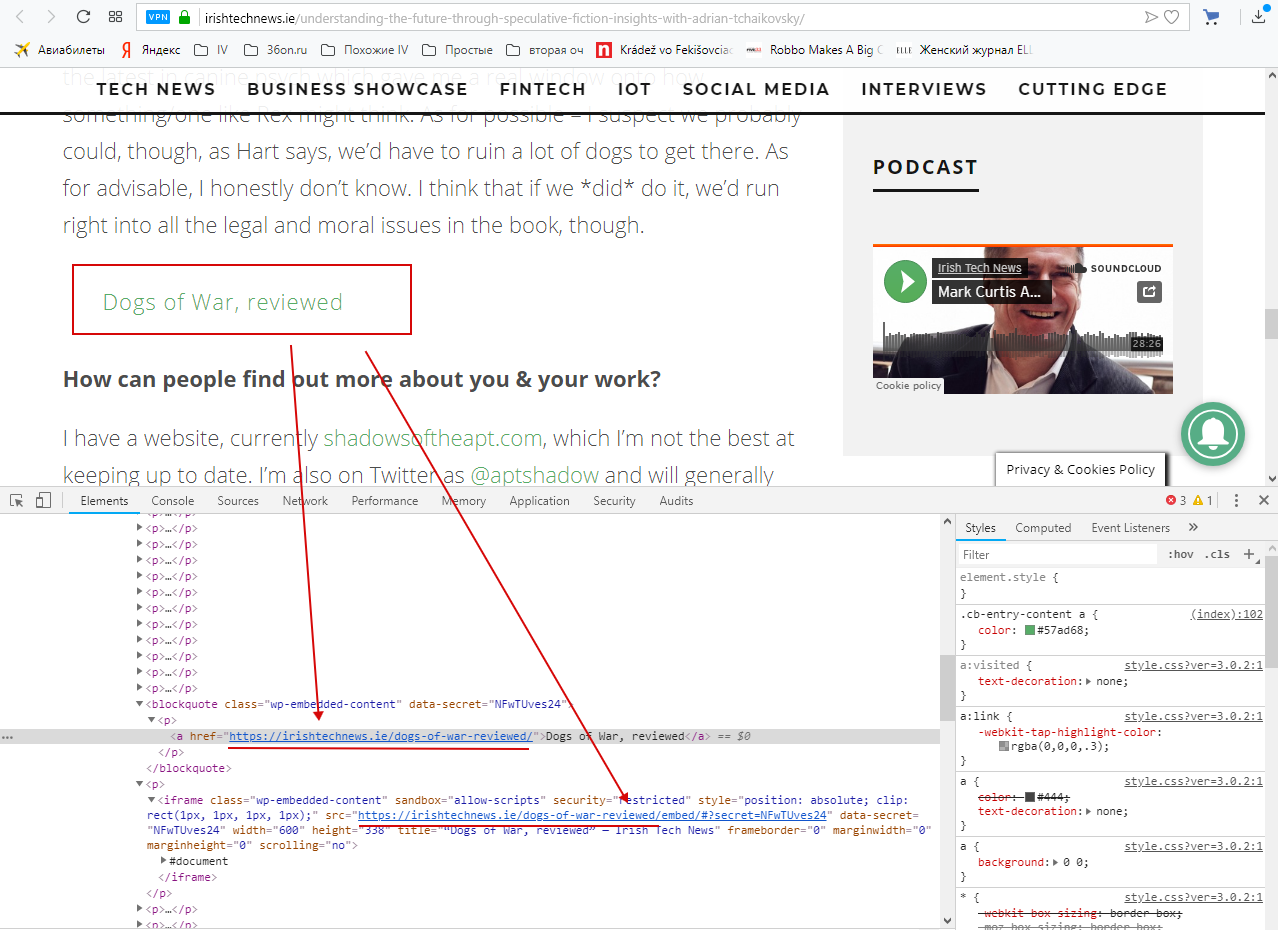Toggle the :hov element state panel
Screen dimensions: 1278x930
coord(1181,555)
